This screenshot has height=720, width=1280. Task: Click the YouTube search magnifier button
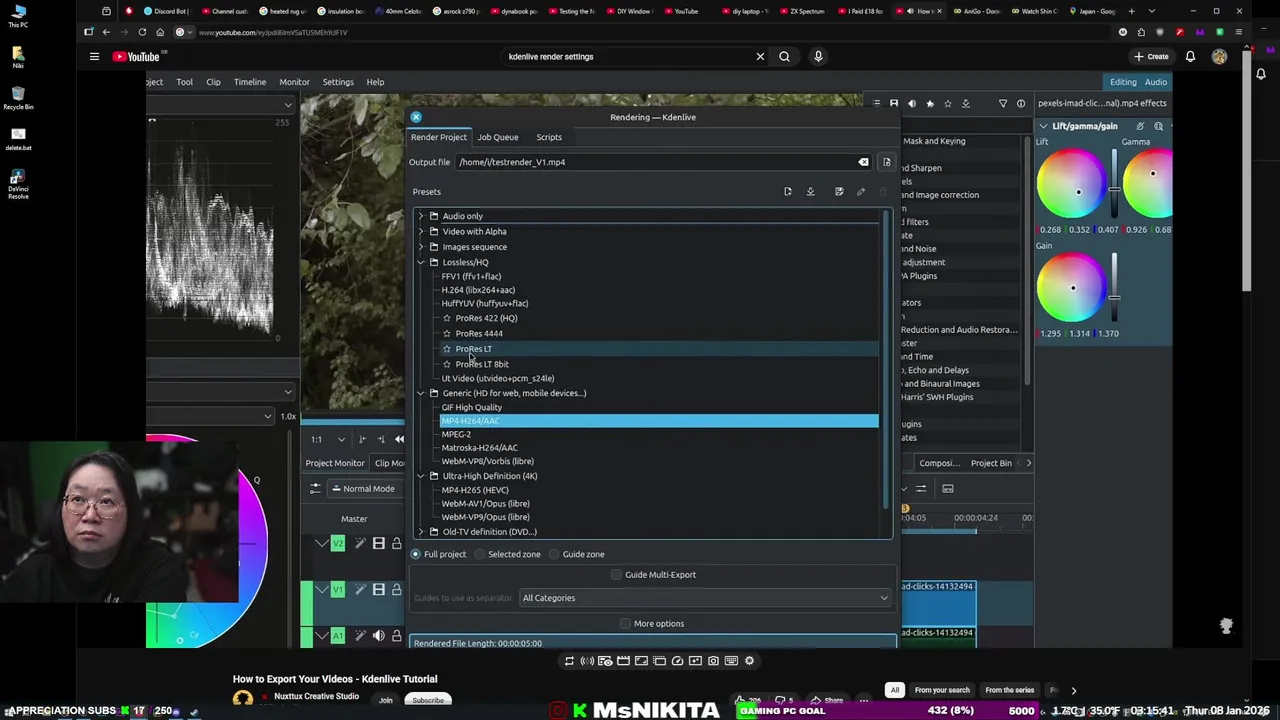click(784, 57)
